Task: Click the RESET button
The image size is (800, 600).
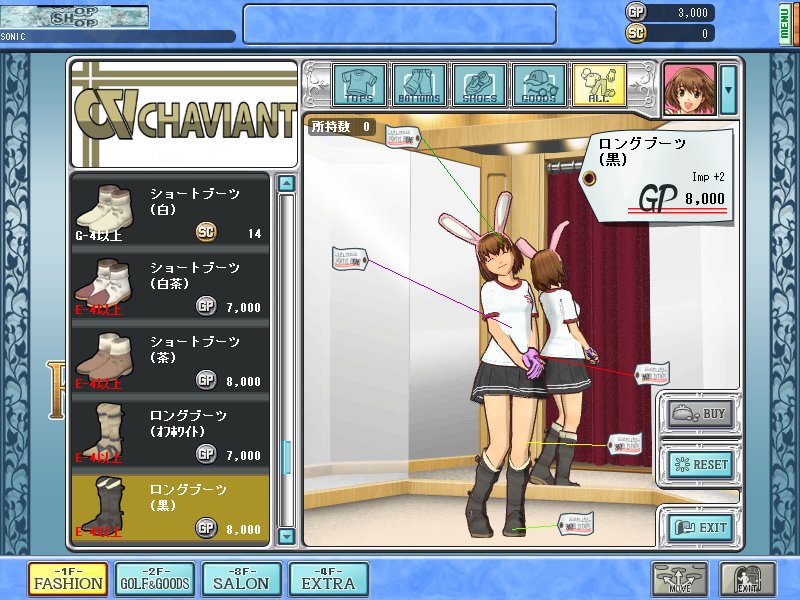Action: [x=701, y=465]
